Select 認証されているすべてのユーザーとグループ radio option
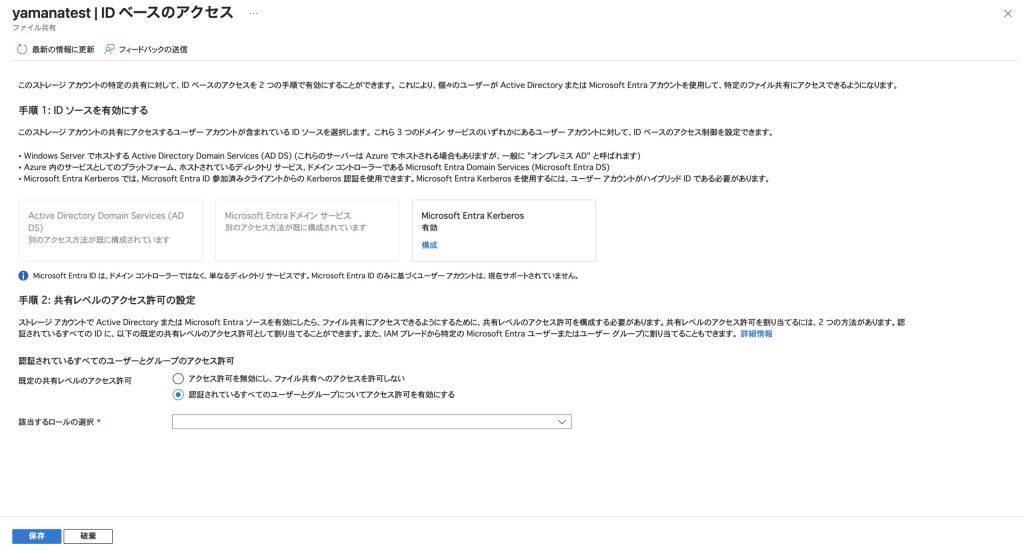The height and width of the screenshot is (550, 1024). [x=178, y=394]
